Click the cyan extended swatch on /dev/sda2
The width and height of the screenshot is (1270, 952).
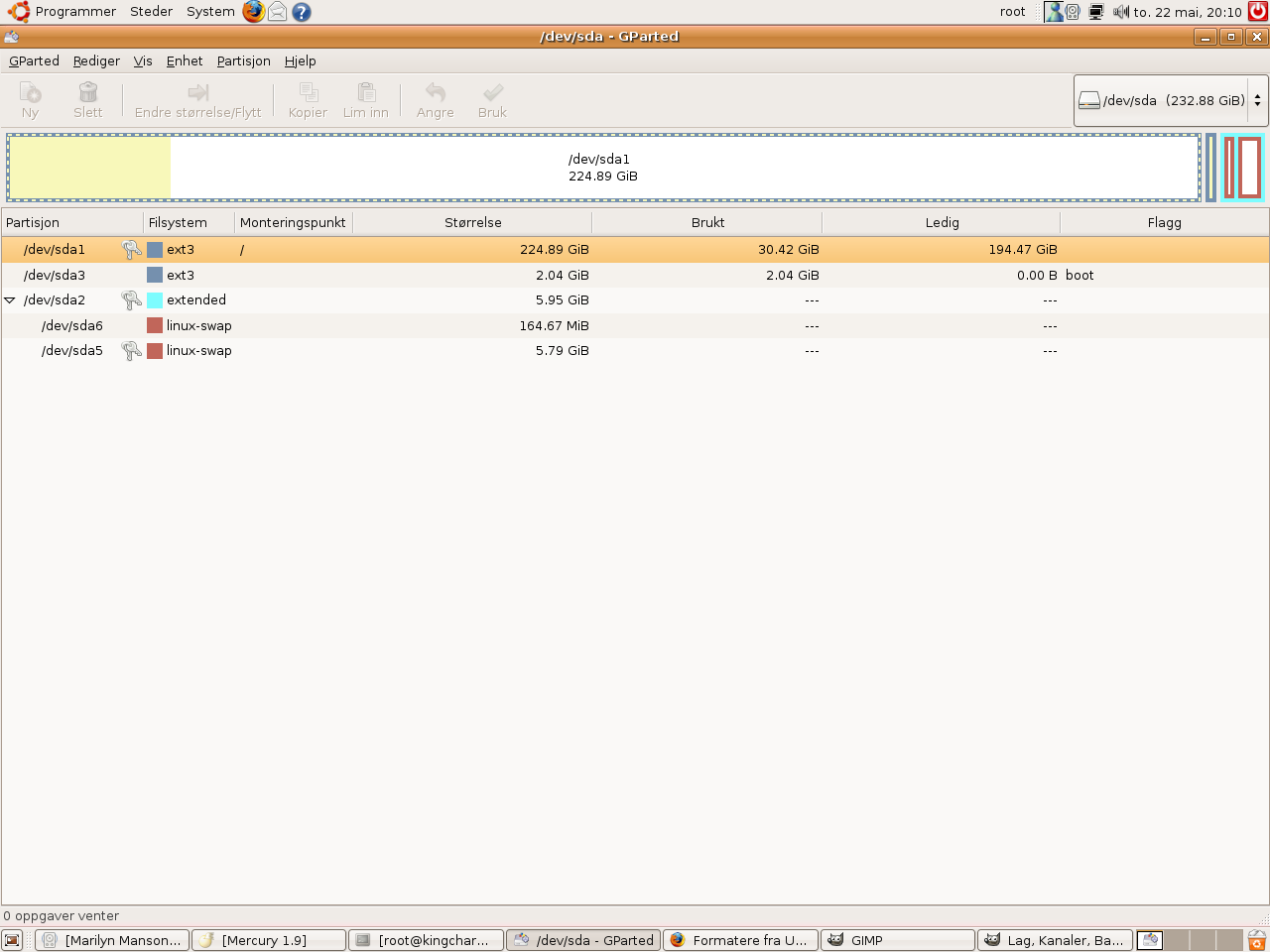click(x=155, y=299)
